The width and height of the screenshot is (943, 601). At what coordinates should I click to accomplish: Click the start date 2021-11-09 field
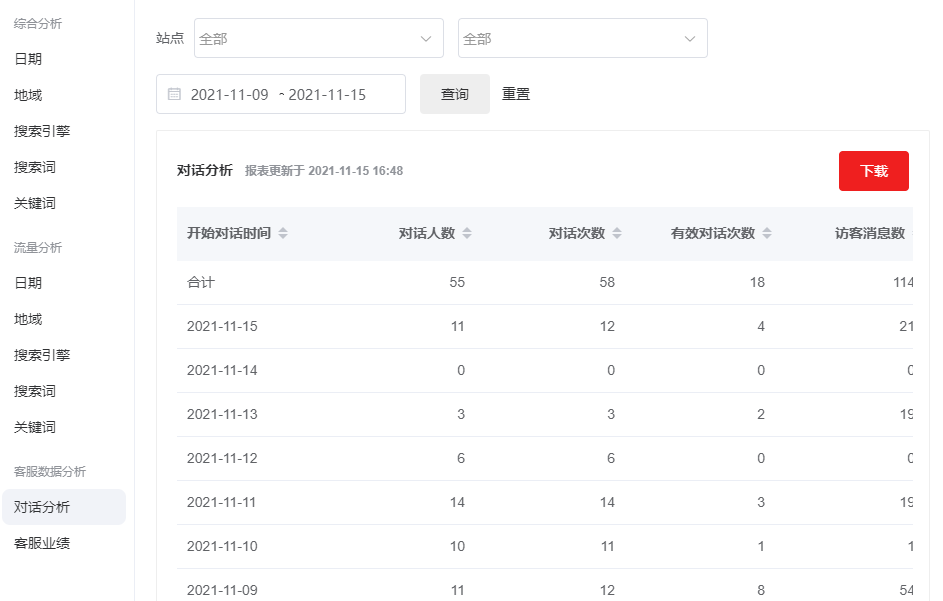click(230, 95)
